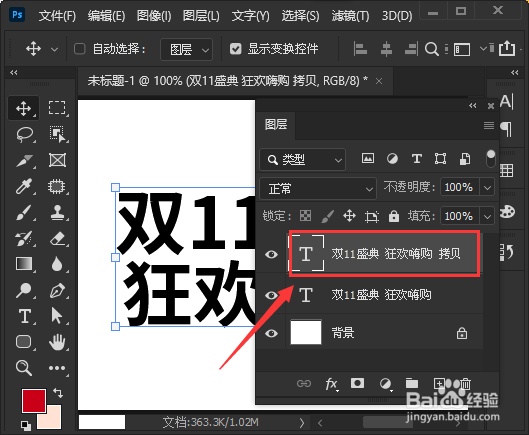This screenshot has height=435, width=529.
Task: Select the Frame tool
Action: click(x=57, y=160)
